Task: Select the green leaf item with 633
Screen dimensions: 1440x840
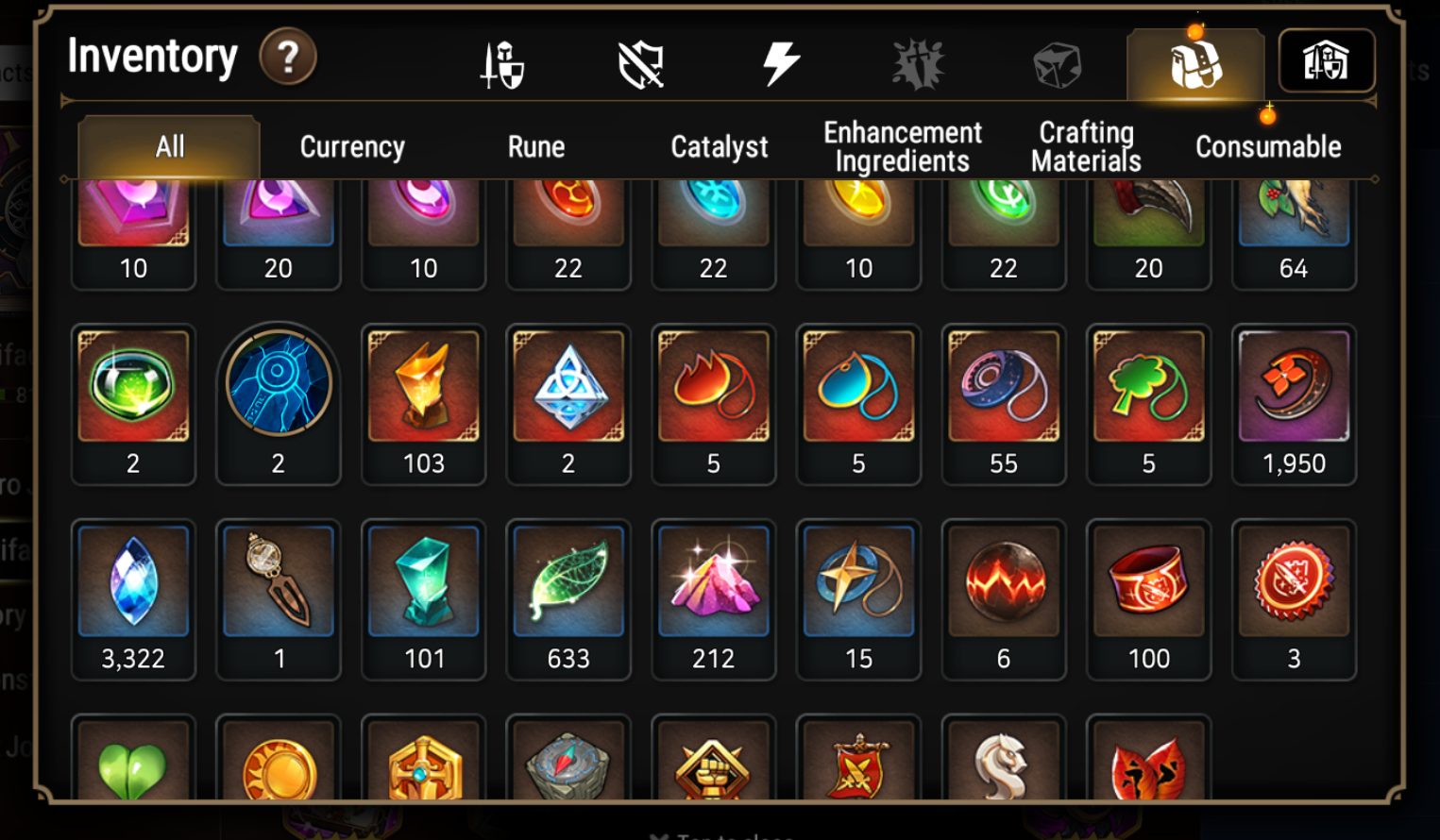Action: click(x=568, y=599)
